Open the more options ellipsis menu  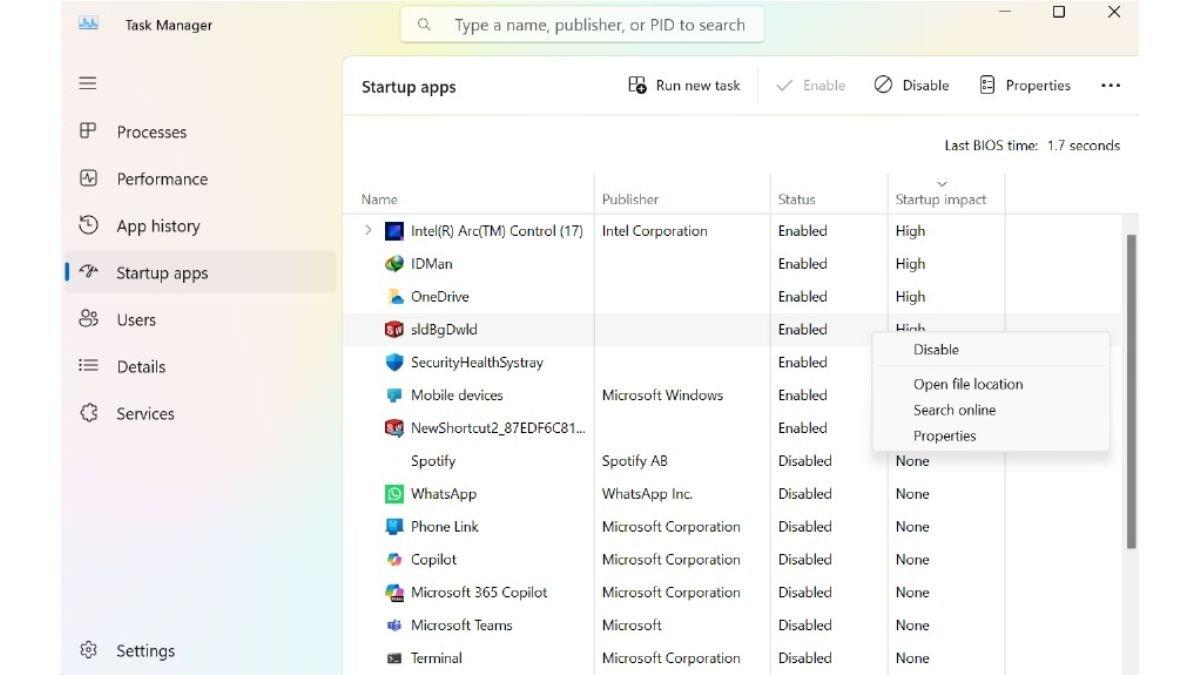pos(1110,86)
